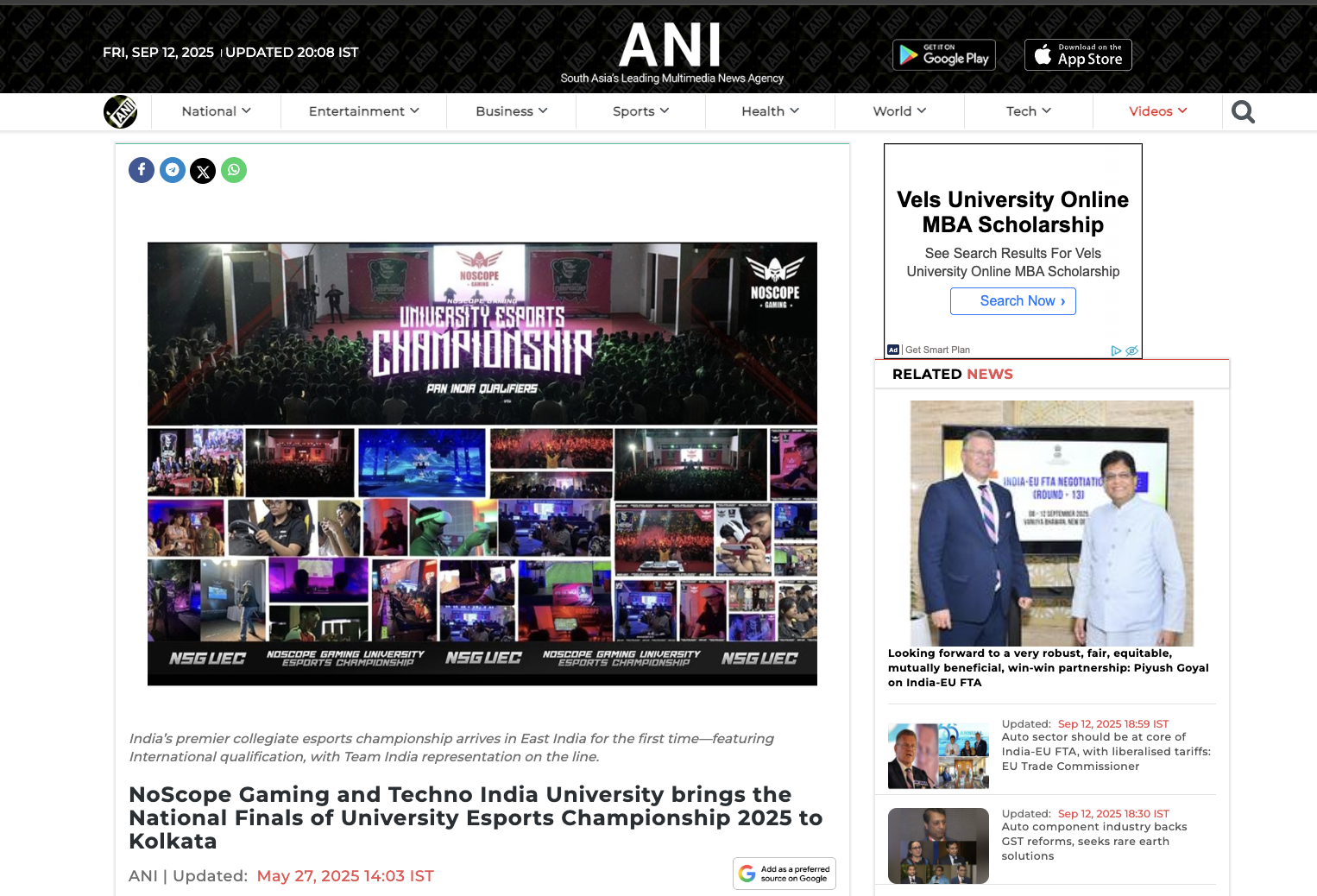Open the India-EU FTA negotiation photo
This screenshot has width=1317, height=896.
click(1052, 523)
